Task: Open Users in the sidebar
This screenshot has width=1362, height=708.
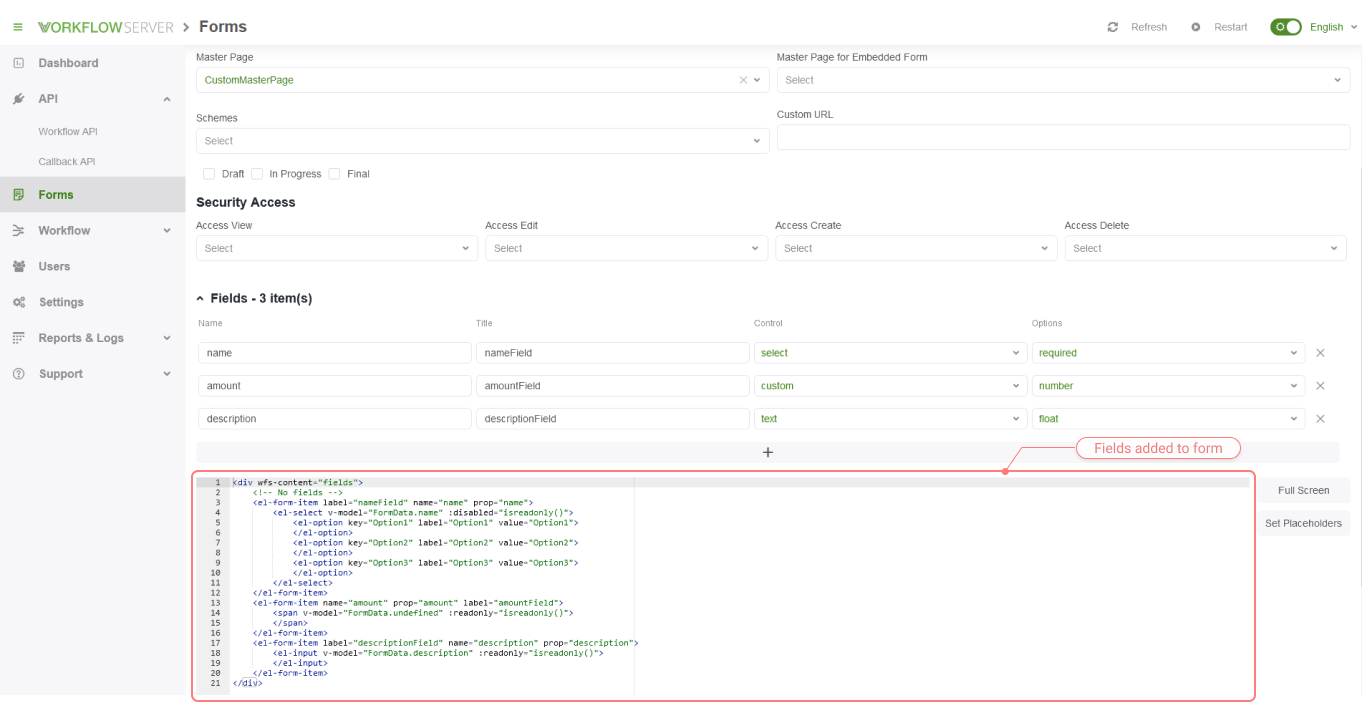Action: click(x=54, y=267)
